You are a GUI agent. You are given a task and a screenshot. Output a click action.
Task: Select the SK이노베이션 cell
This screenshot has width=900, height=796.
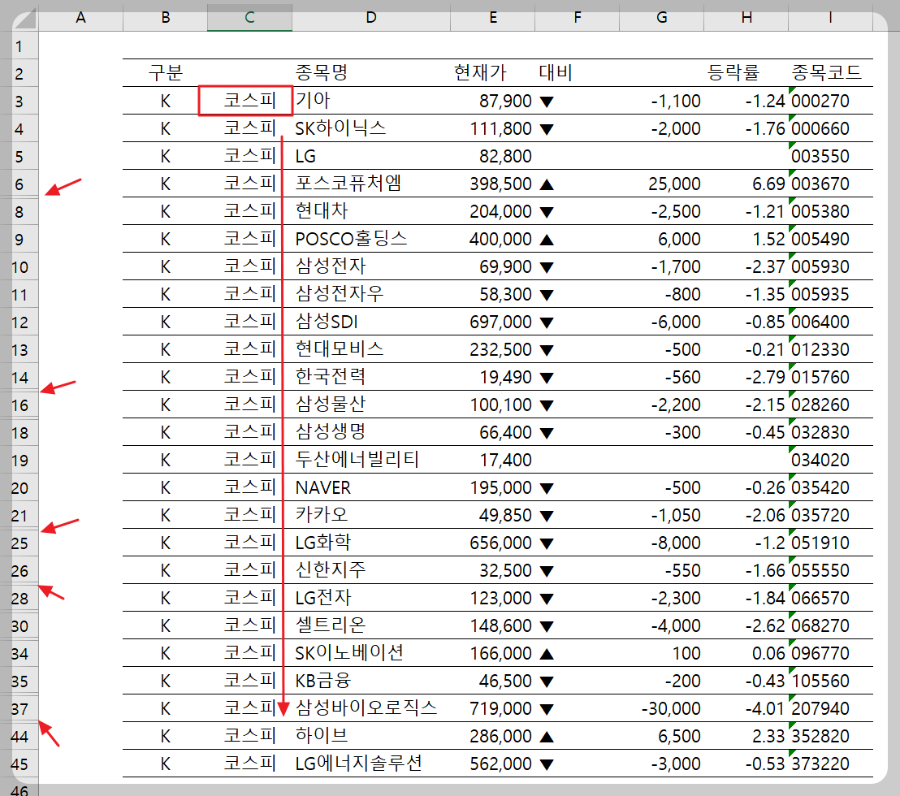371,653
